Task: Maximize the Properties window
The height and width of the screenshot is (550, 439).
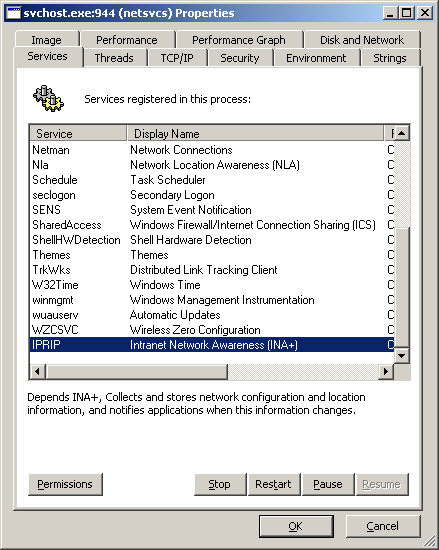Action: [406, 13]
